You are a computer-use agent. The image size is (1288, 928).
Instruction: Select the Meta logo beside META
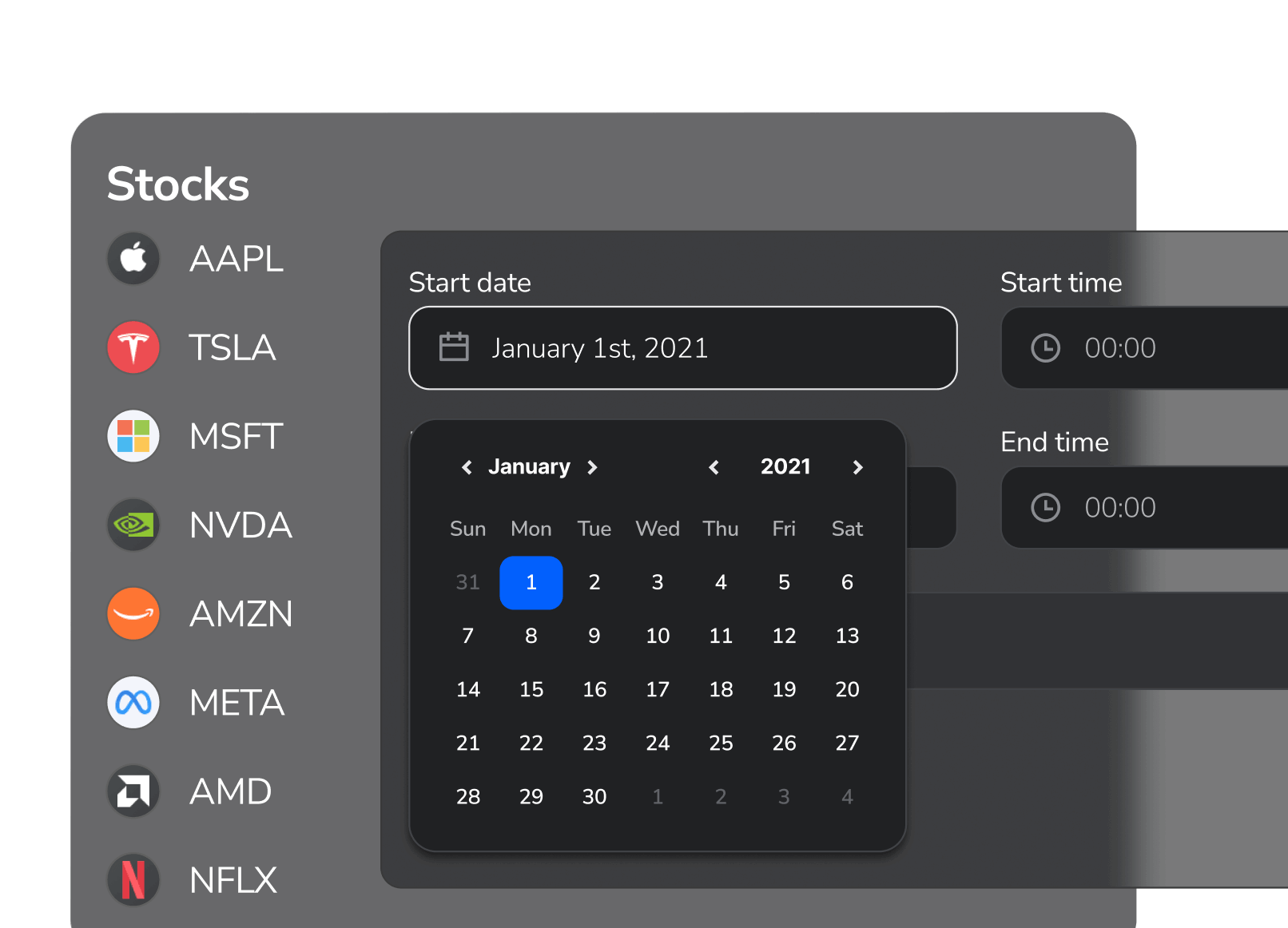tap(133, 702)
